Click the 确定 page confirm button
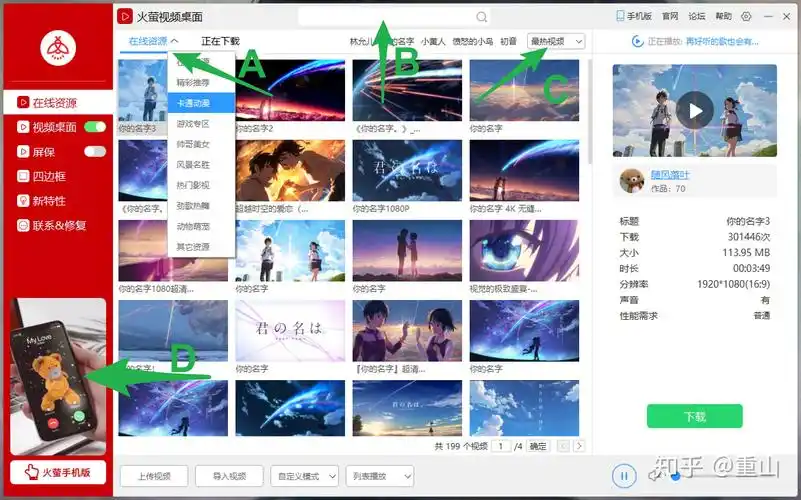 538,446
